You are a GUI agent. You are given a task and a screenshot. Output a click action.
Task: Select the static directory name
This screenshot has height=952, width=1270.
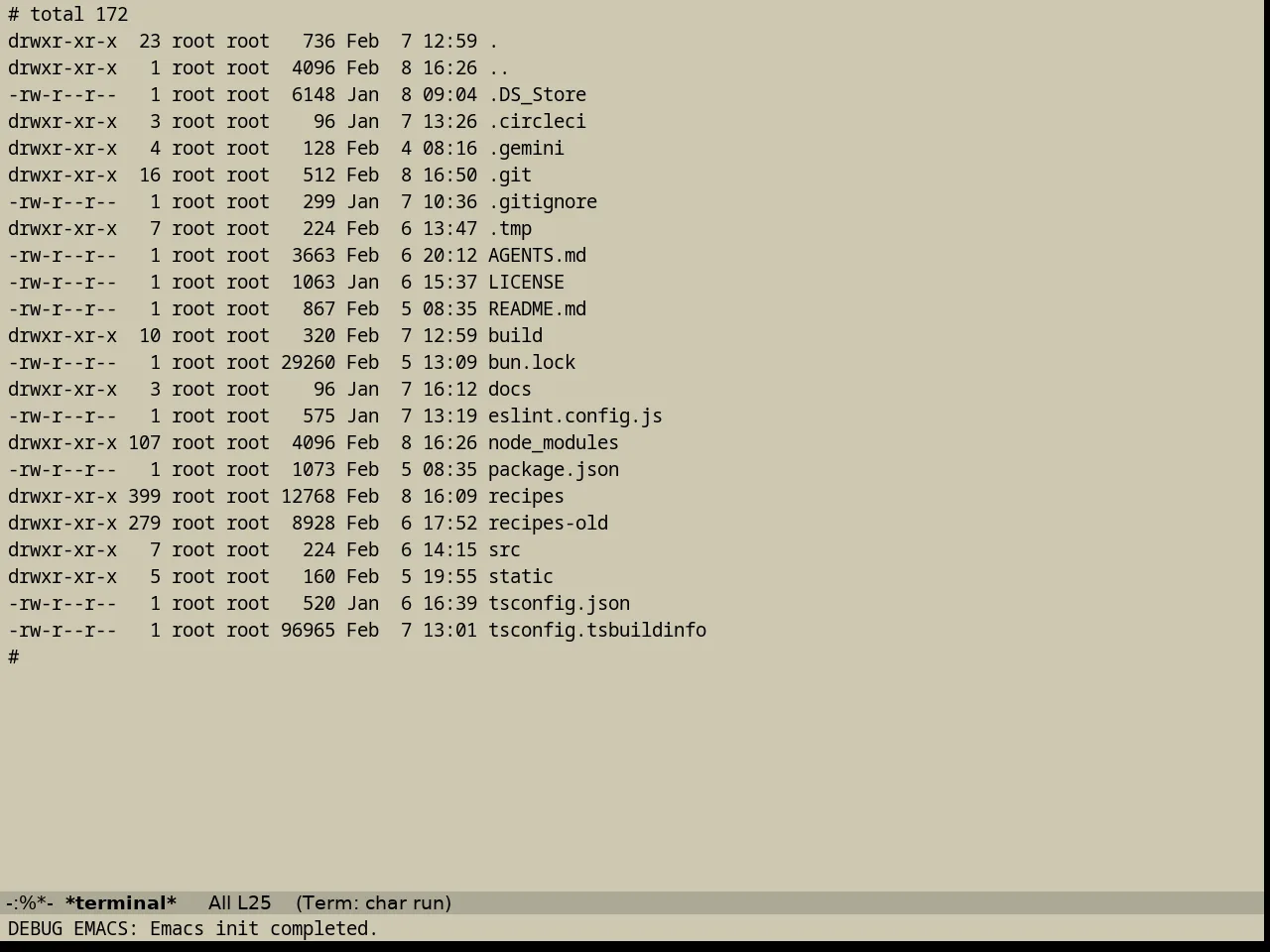click(521, 577)
